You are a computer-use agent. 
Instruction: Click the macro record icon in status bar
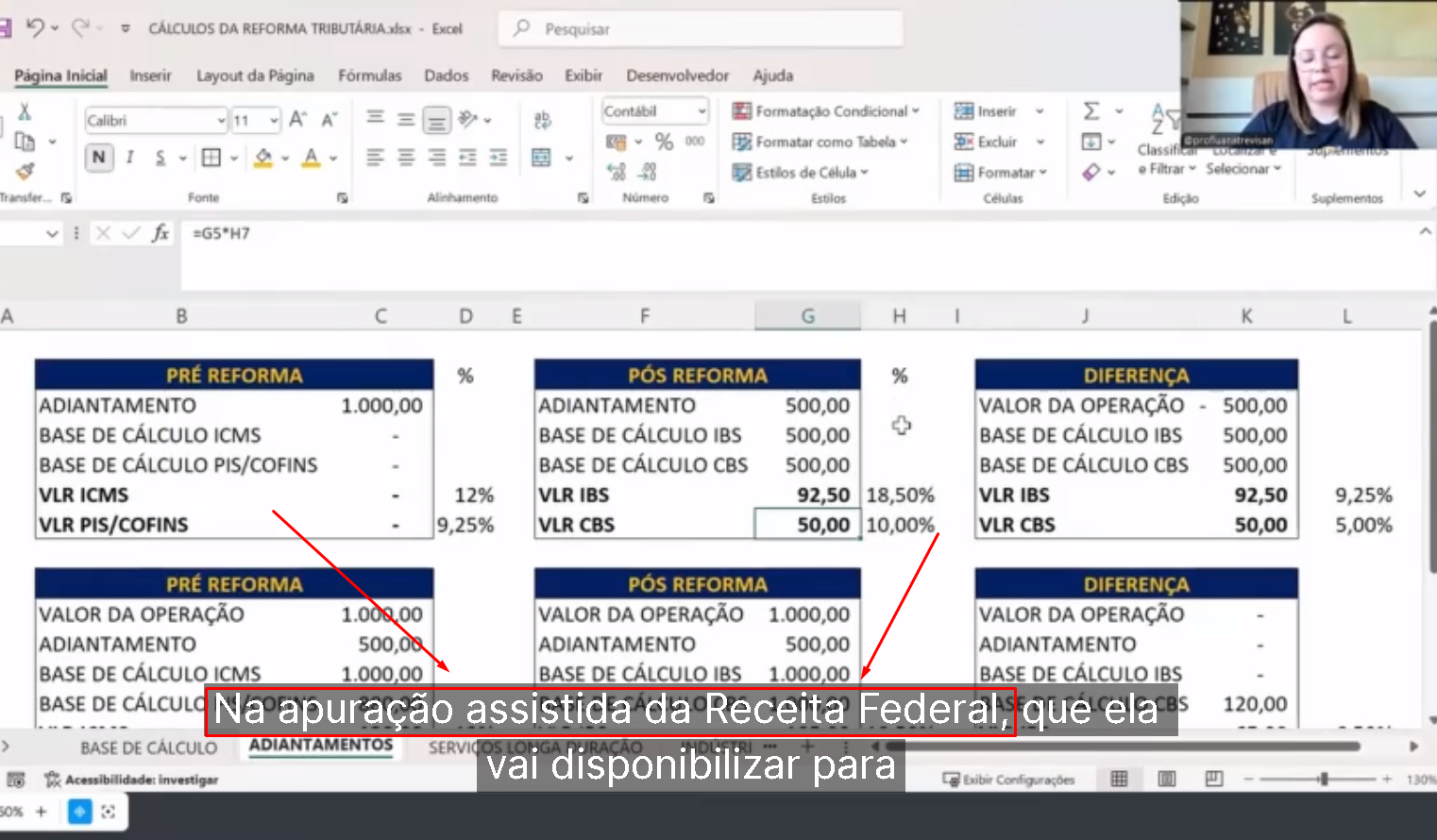(16, 780)
